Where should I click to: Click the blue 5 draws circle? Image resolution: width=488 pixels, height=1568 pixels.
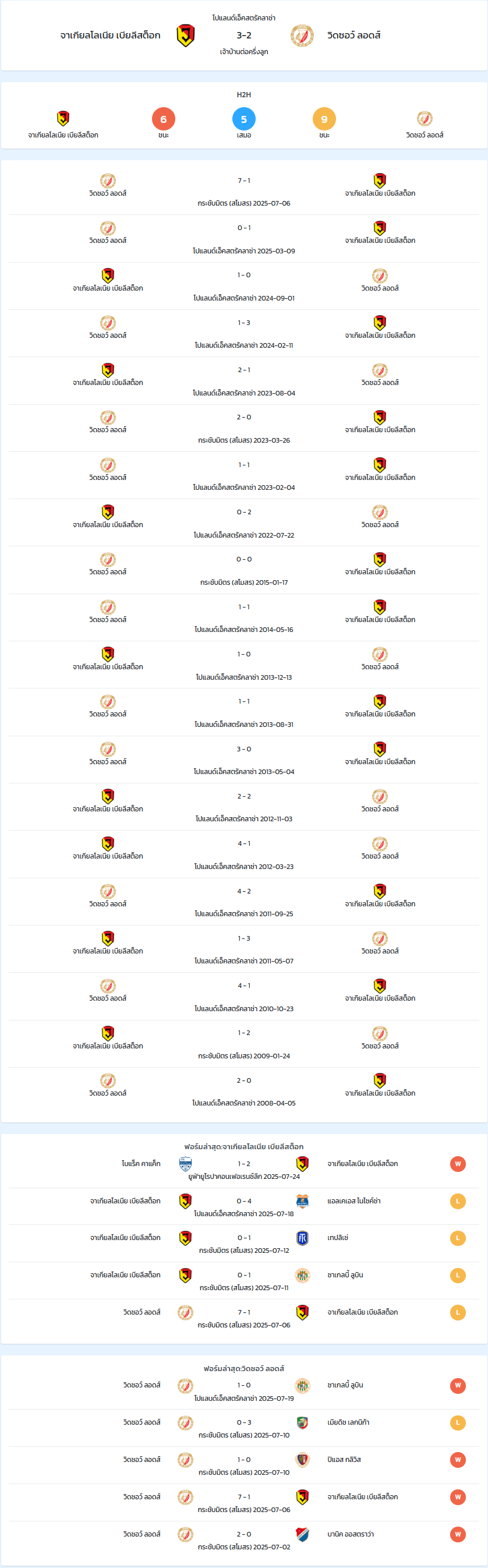point(243,119)
